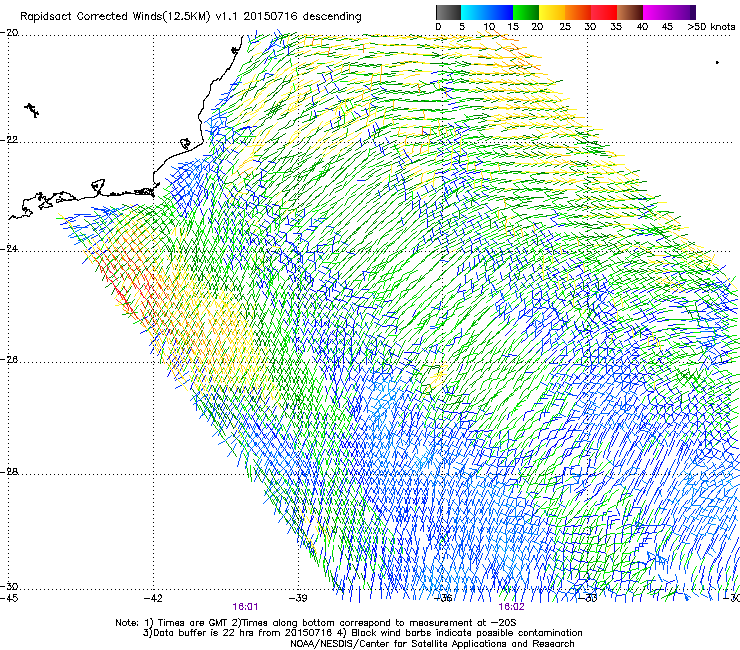Click the NOAA/NESDIS credit line
This screenshot has width=740, height=650.
pyautogui.click(x=432, y=644)
